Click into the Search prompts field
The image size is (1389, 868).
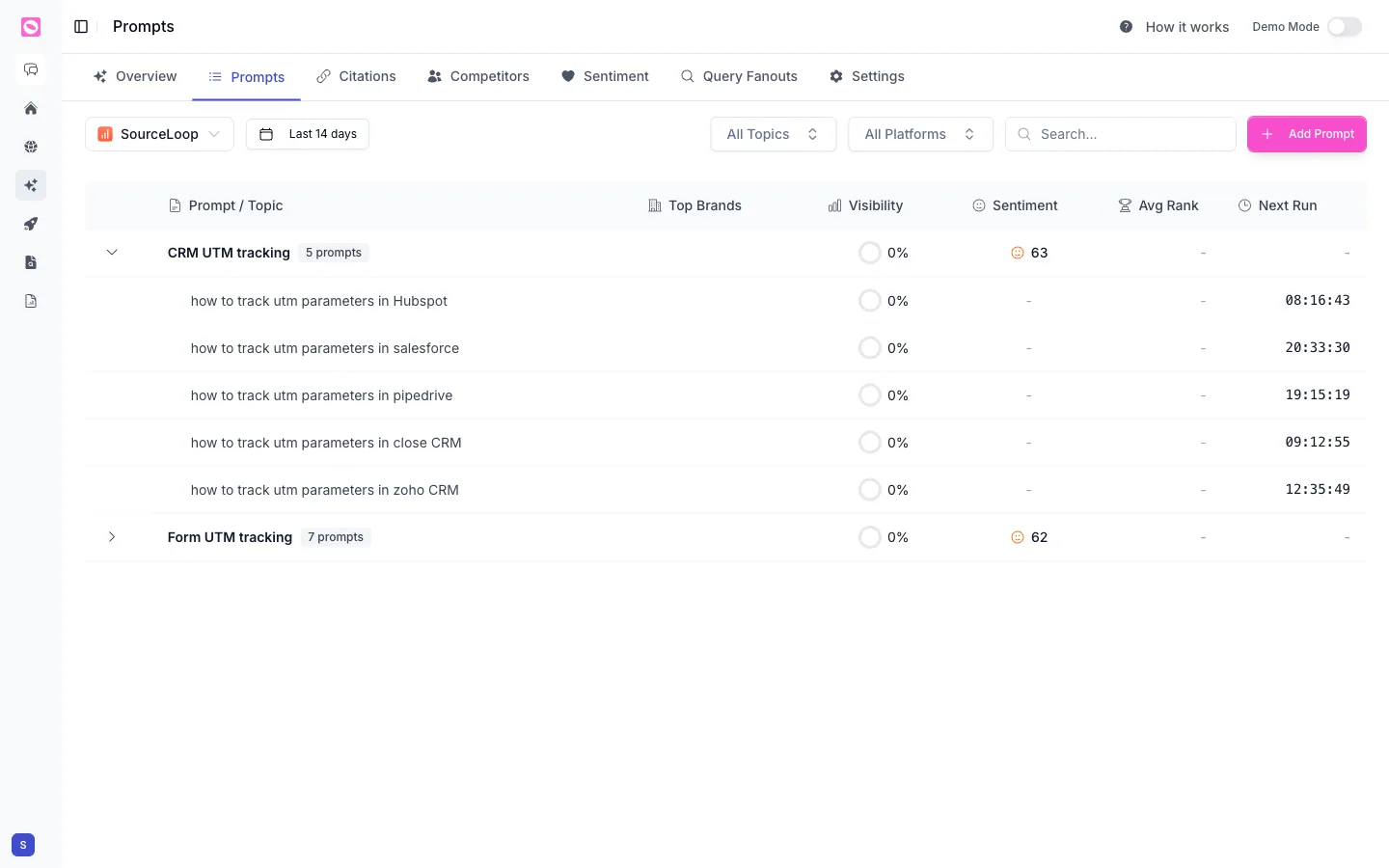(x=1121, y=134)
